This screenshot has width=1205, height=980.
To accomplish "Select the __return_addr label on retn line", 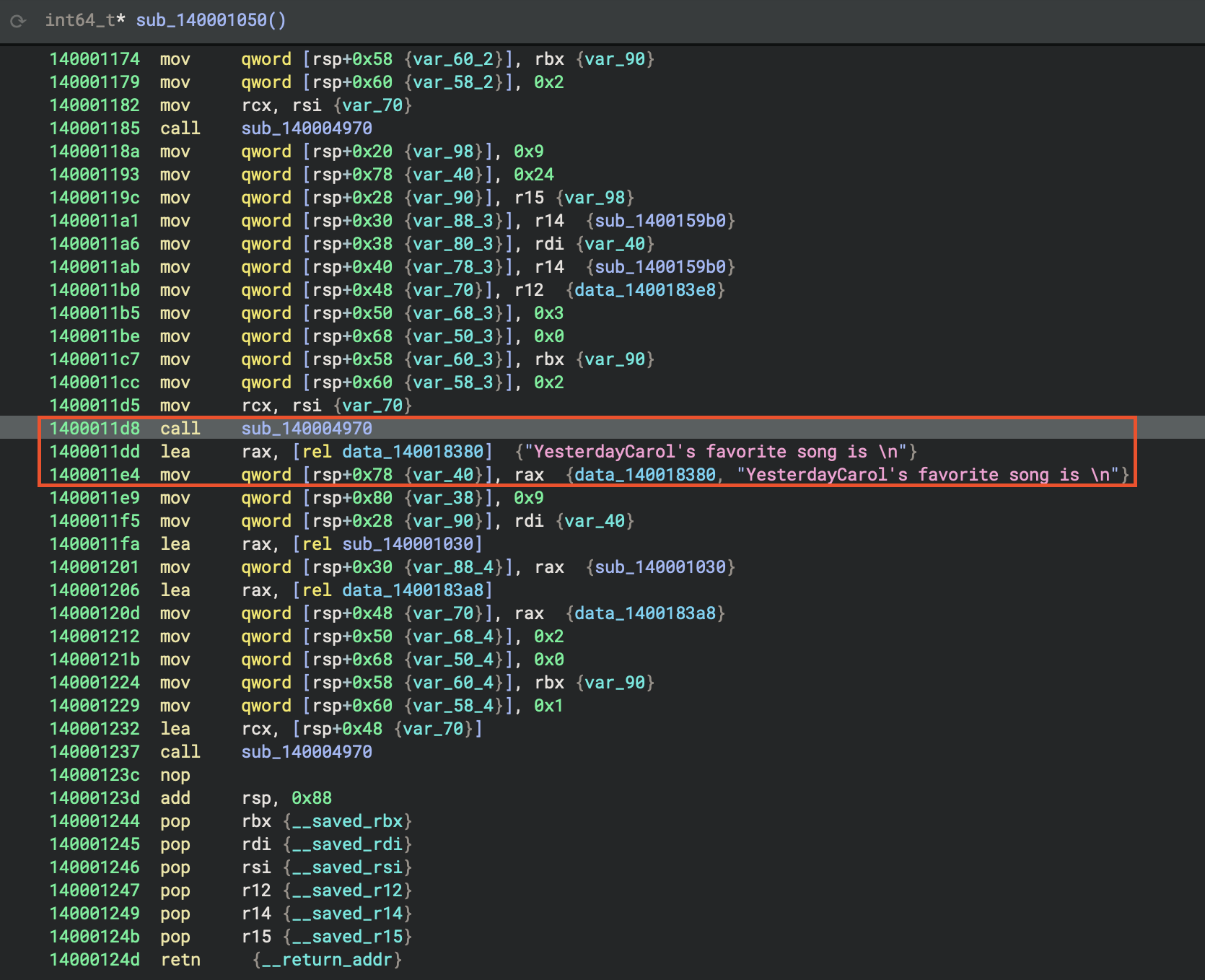I will (327, 960).
